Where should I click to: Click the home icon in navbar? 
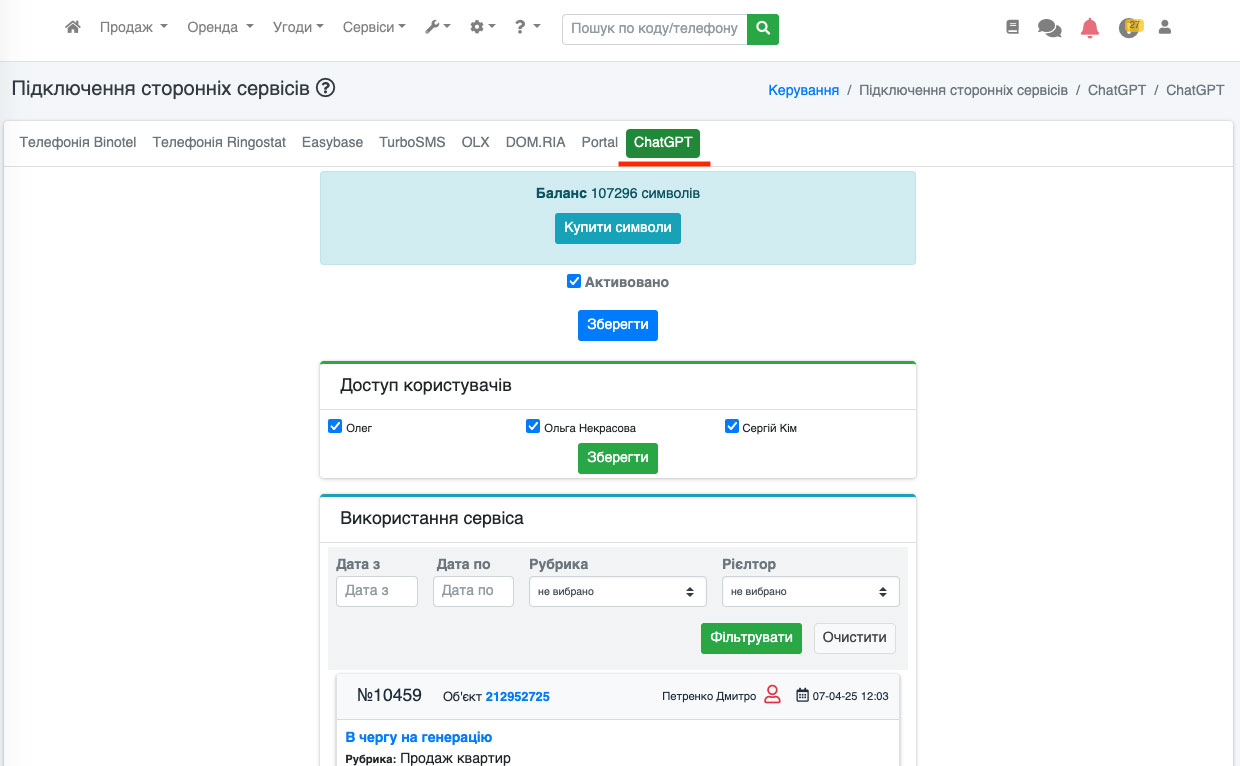(x=72, y=28)
